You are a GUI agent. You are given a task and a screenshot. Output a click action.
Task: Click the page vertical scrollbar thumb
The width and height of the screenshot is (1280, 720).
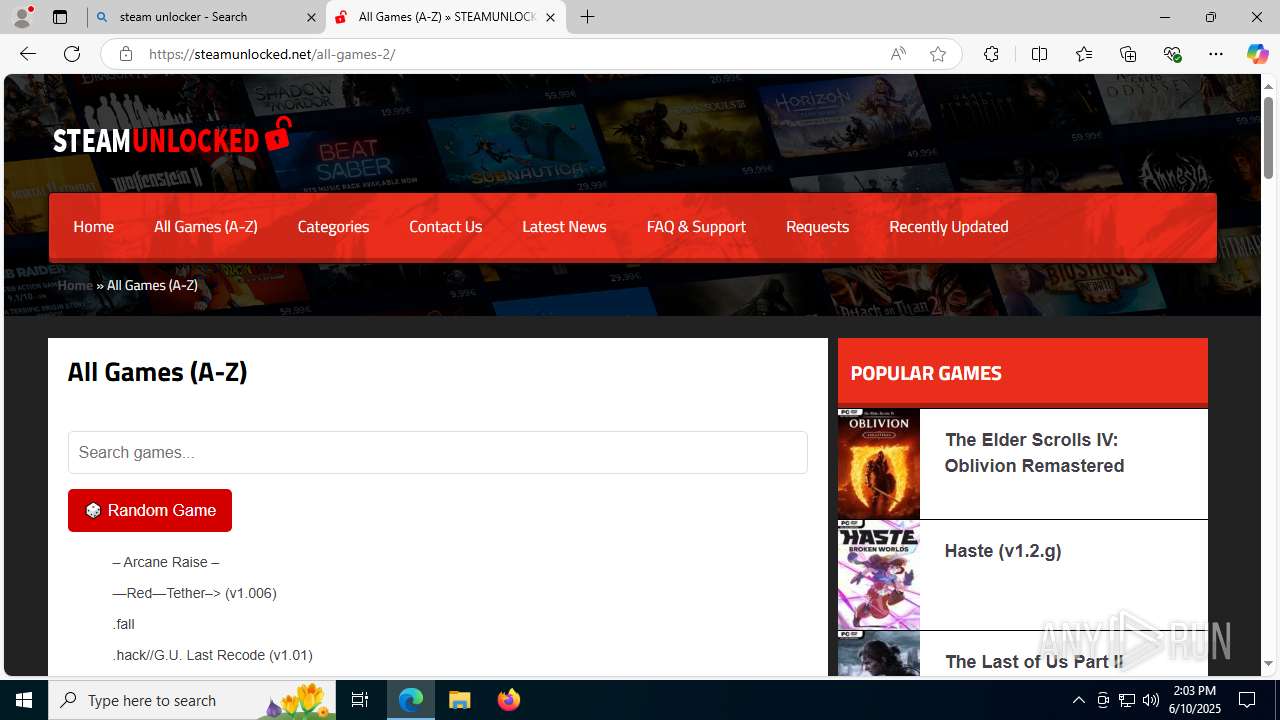point(1268,137)
